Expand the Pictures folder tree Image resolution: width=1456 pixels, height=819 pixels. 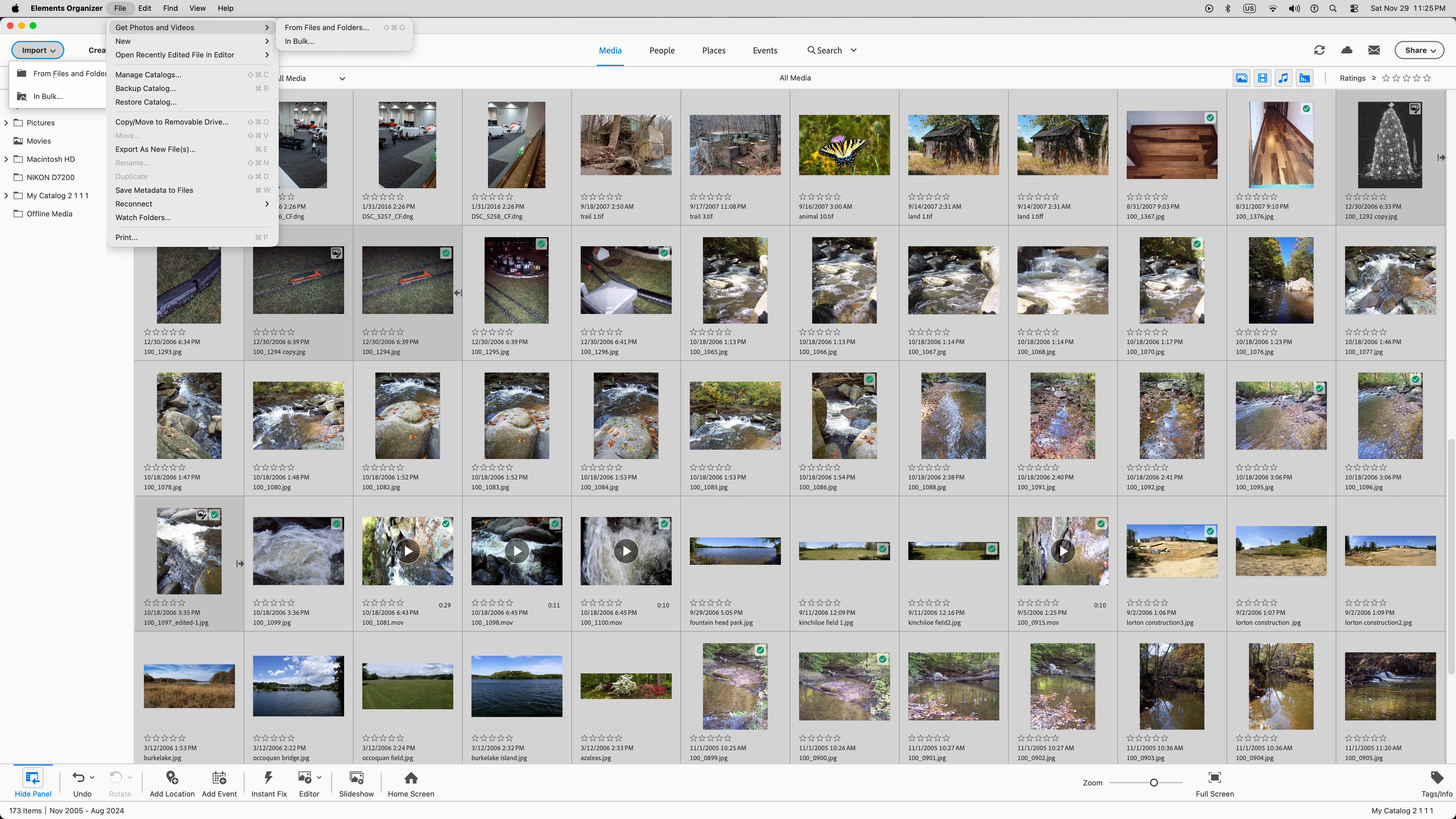(6, 123)
